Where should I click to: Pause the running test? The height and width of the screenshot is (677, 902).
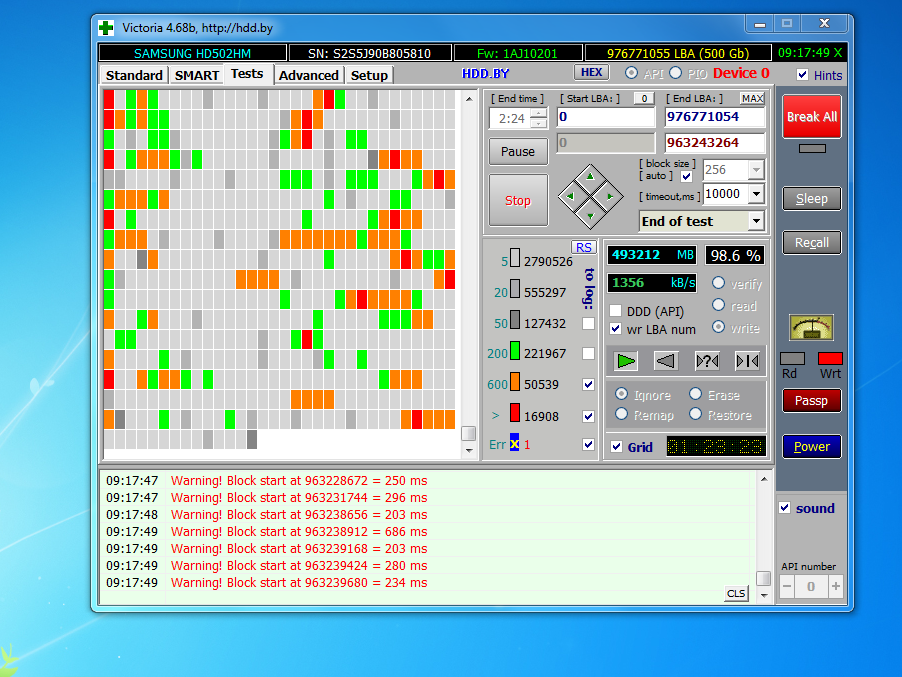click(518, 152)
